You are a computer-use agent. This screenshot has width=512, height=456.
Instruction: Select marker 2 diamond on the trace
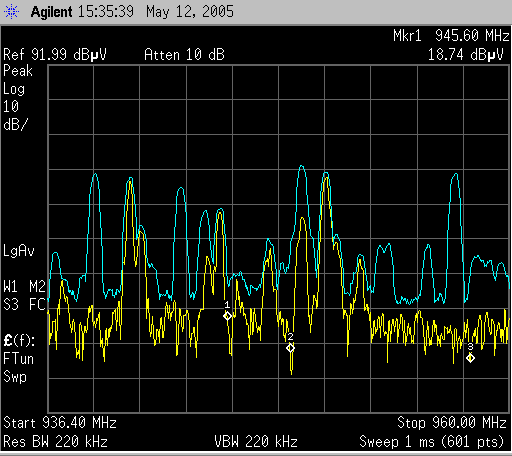[290, 348]
